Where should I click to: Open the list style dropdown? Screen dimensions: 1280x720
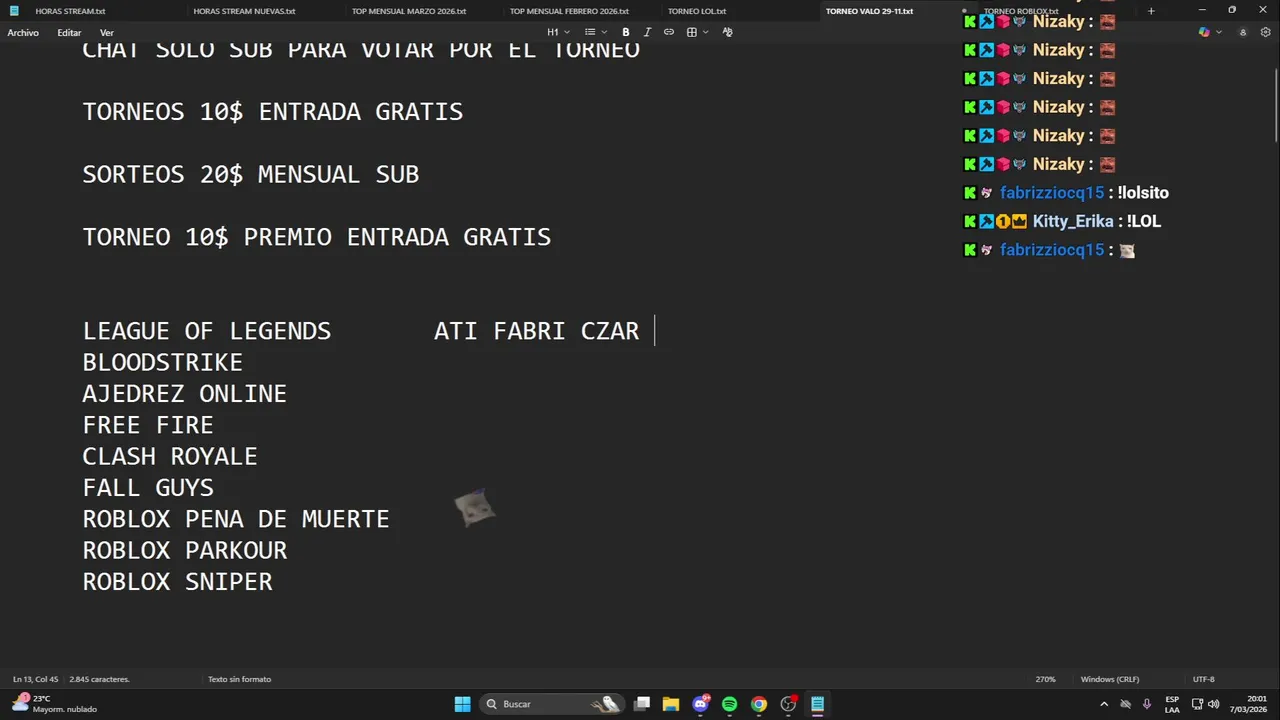[594, 32]
